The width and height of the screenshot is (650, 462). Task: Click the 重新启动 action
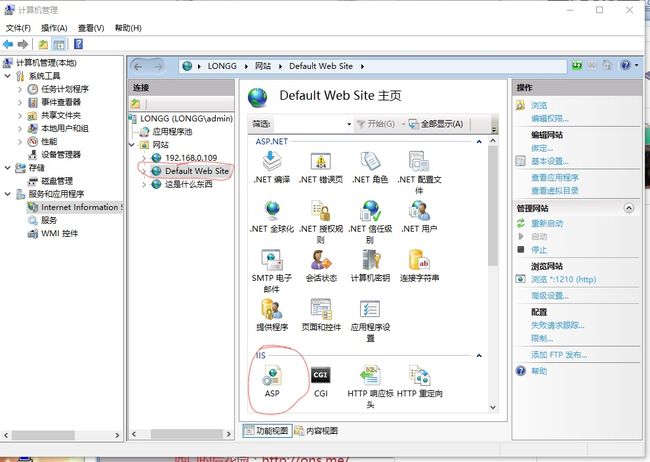(547, 224)
